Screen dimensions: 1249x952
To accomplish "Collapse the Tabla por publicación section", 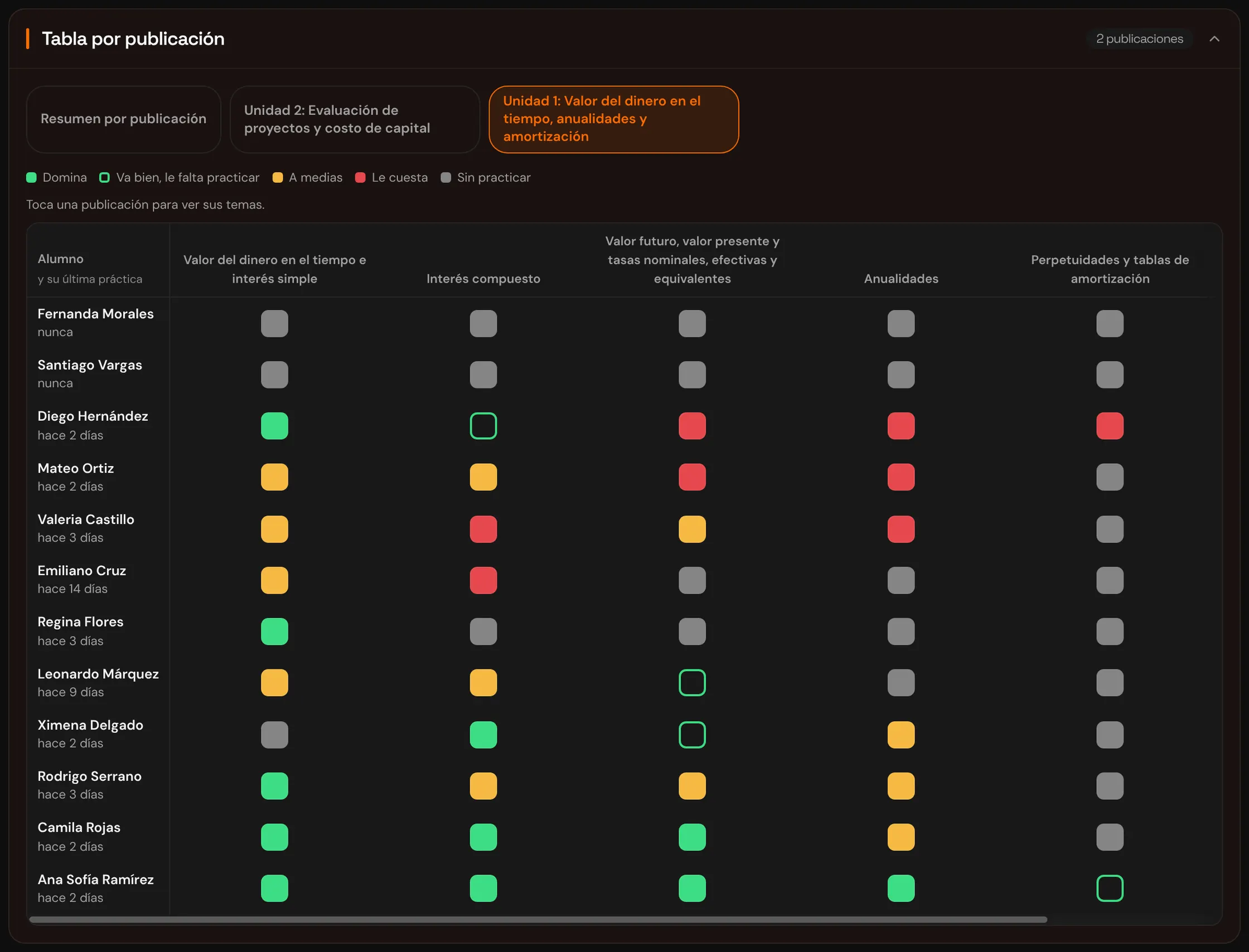I will click(1214, 38).
